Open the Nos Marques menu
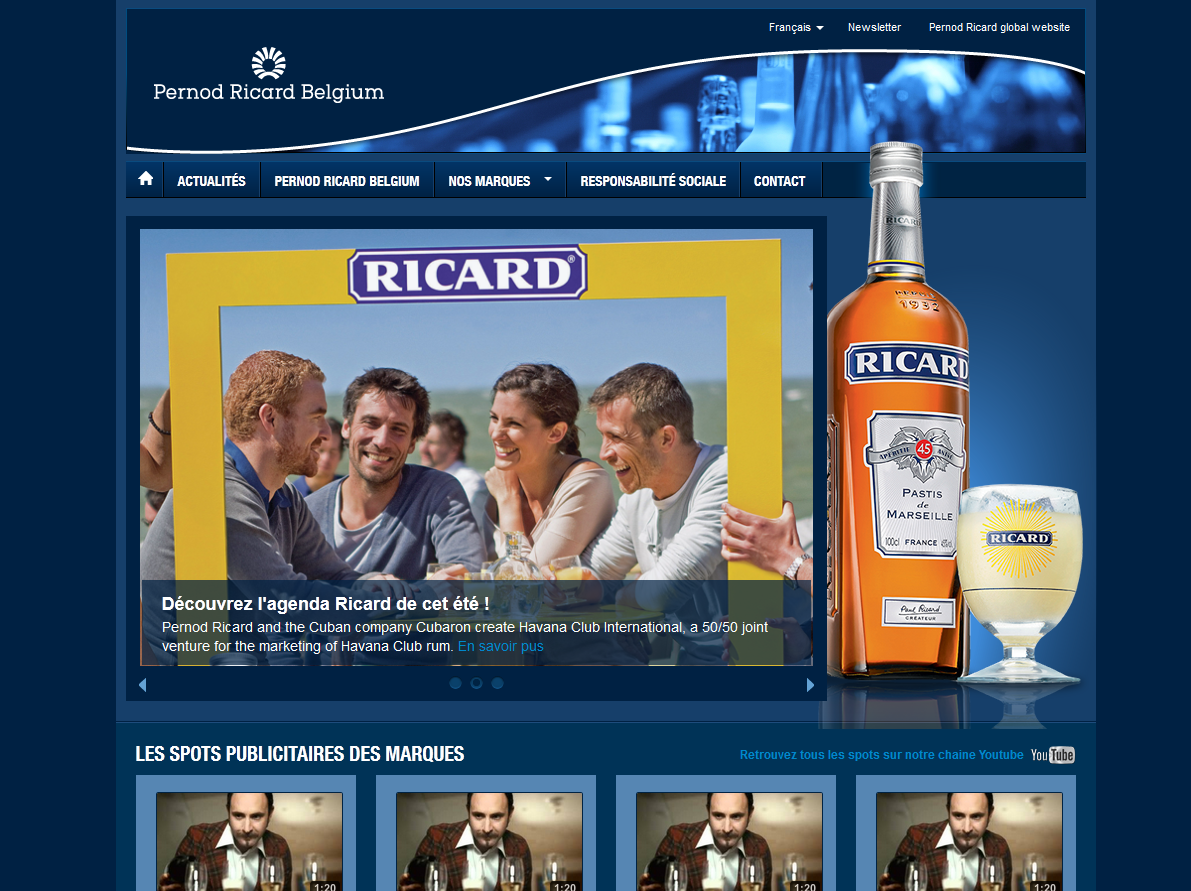 [489, 181]
